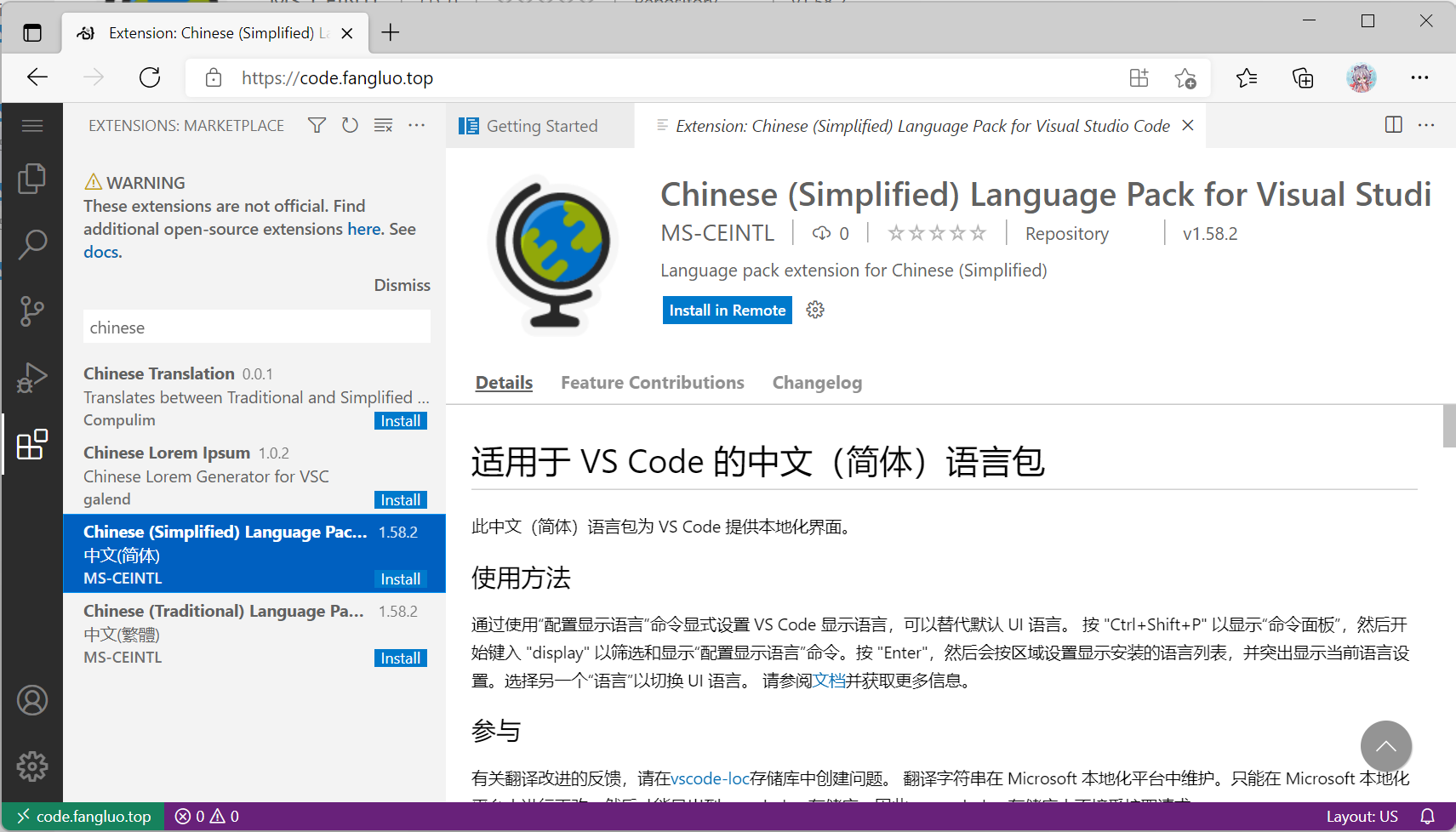
Task: Click the extension title heading
Action: tap(1046, 195)
